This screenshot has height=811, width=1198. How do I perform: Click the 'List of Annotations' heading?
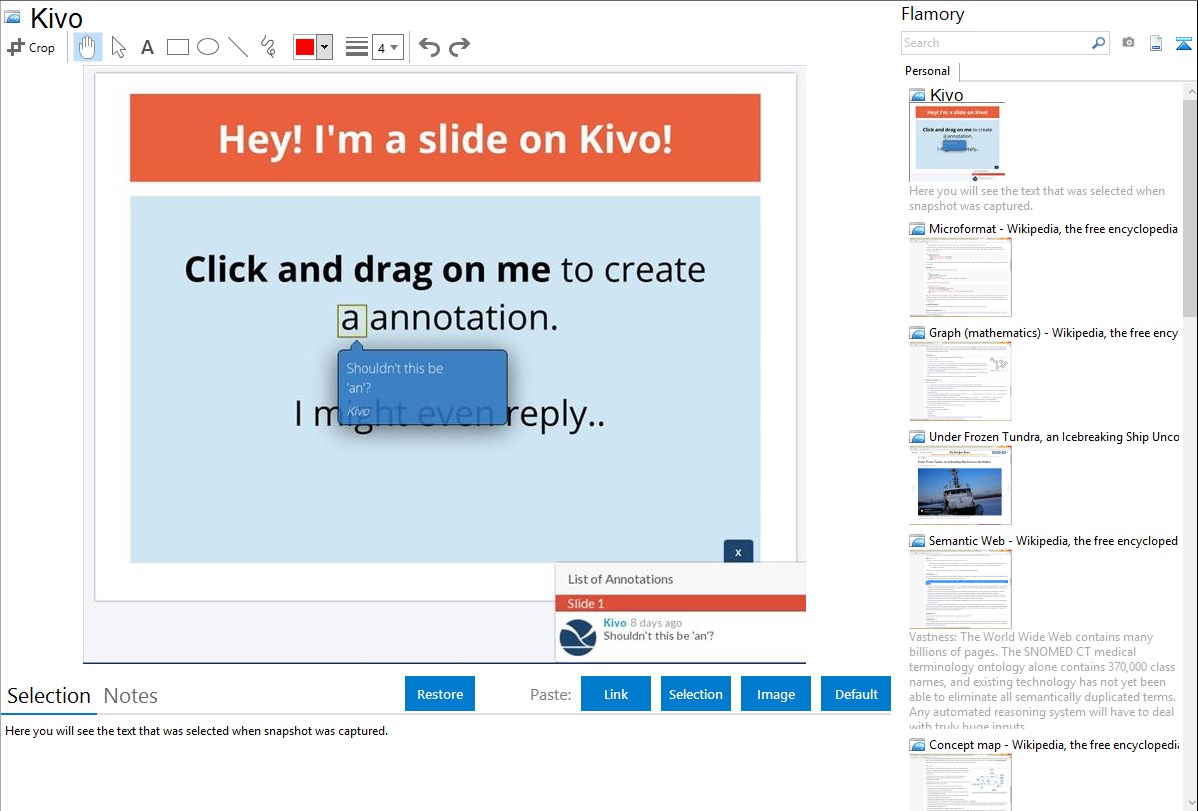tap(620, 579)
